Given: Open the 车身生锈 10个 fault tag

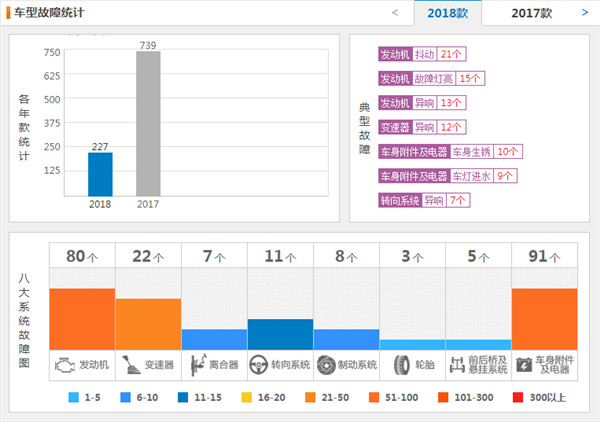Looking at the screenshot, I should (x=450, y=152).
